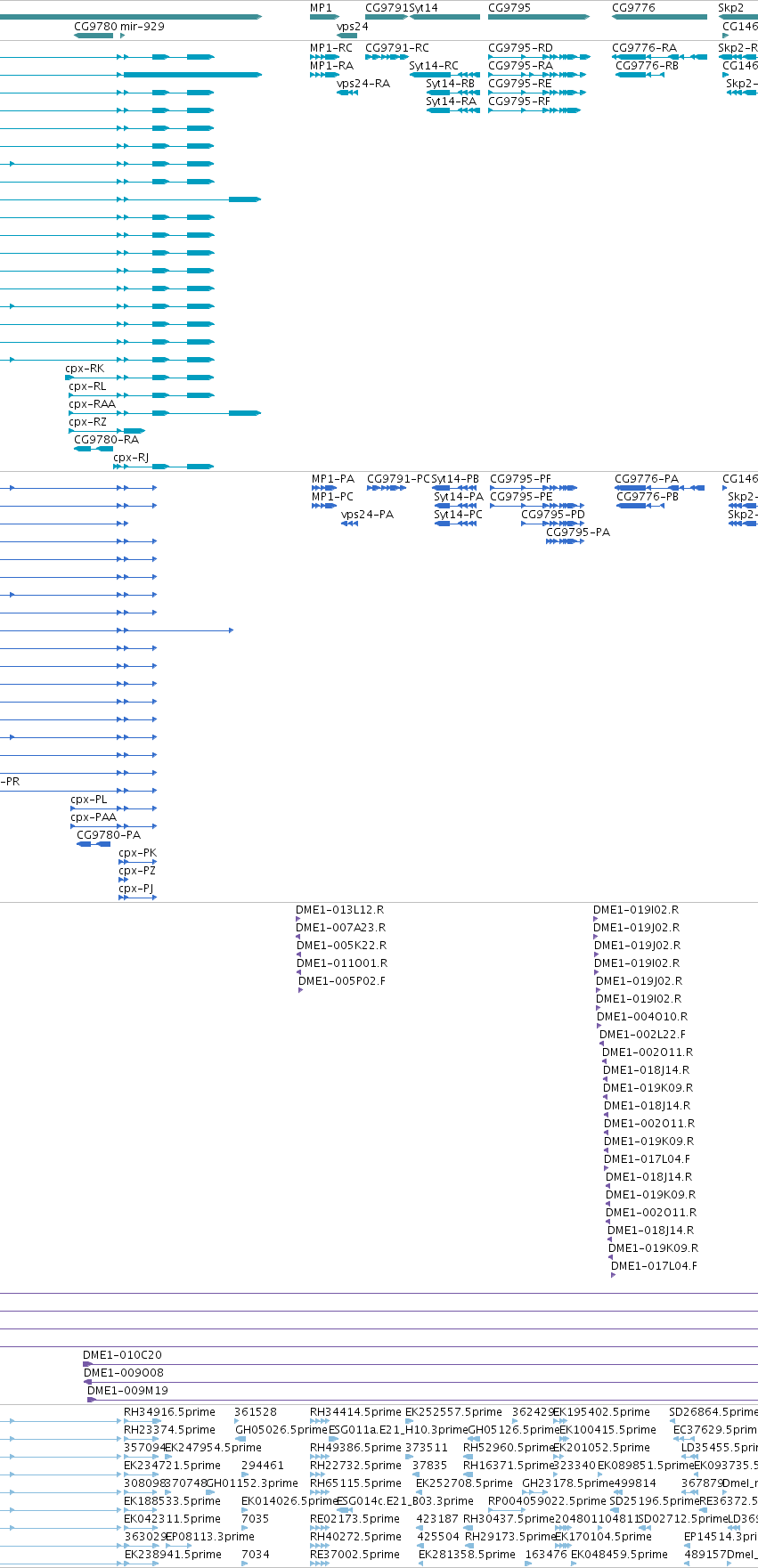Click transcript cpx-RL

coord(87,386)
